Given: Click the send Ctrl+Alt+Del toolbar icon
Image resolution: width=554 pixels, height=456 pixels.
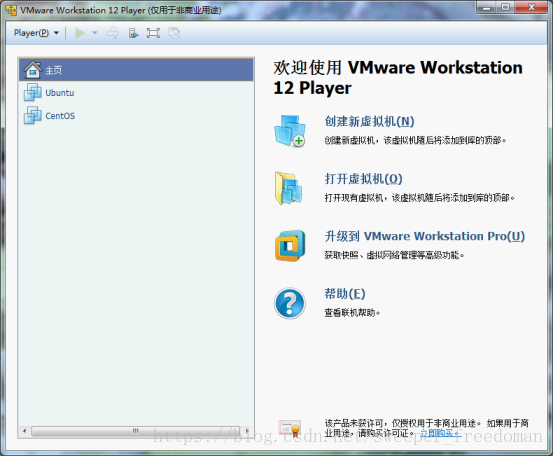Looking at the screenshot, I should tap(113, 33).
